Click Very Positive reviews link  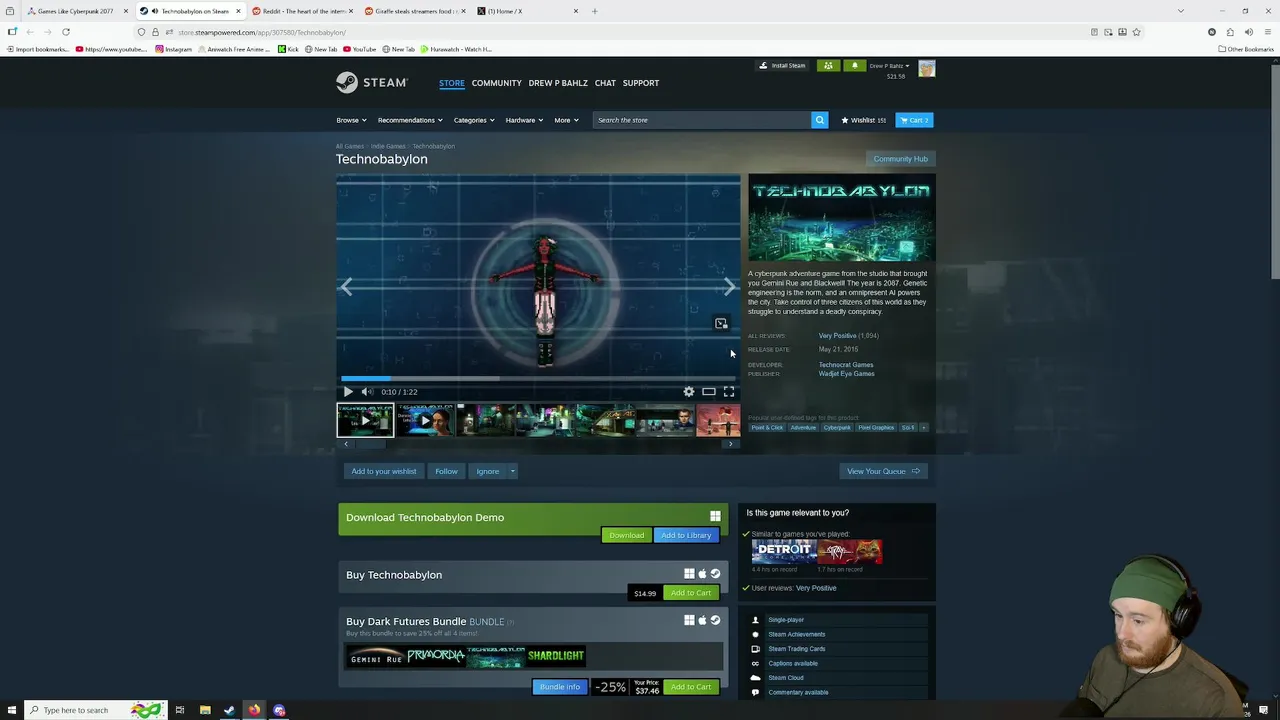(x=837, y=336)
